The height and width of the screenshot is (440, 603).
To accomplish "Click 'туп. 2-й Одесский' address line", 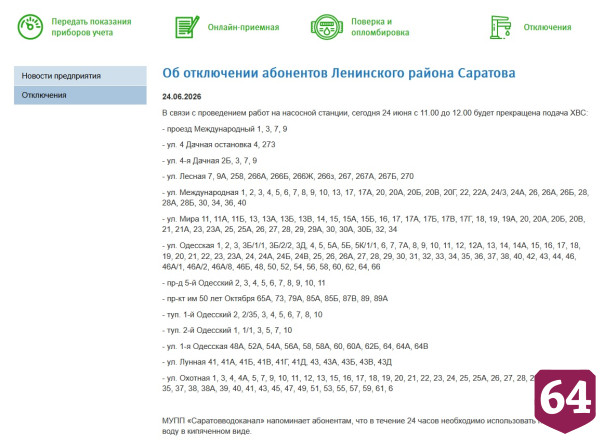I will (227, 330).
